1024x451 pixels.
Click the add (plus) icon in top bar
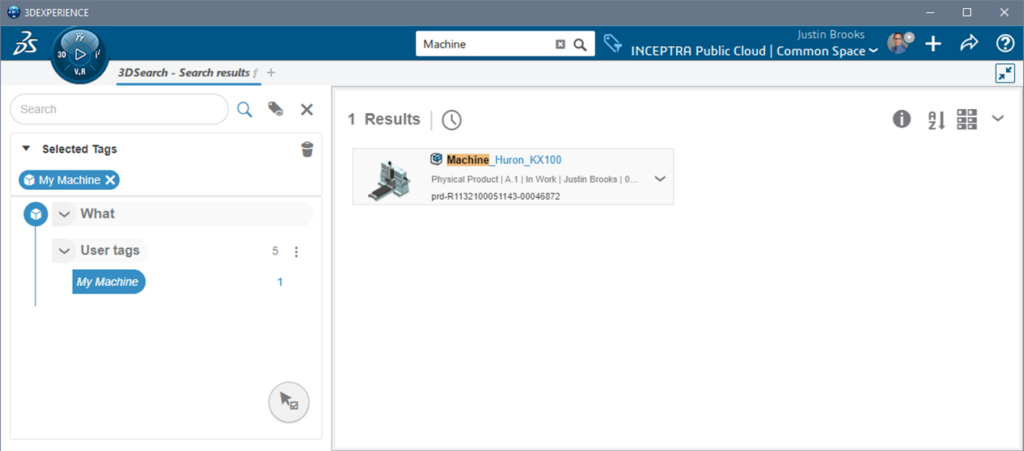click(933, 44)
